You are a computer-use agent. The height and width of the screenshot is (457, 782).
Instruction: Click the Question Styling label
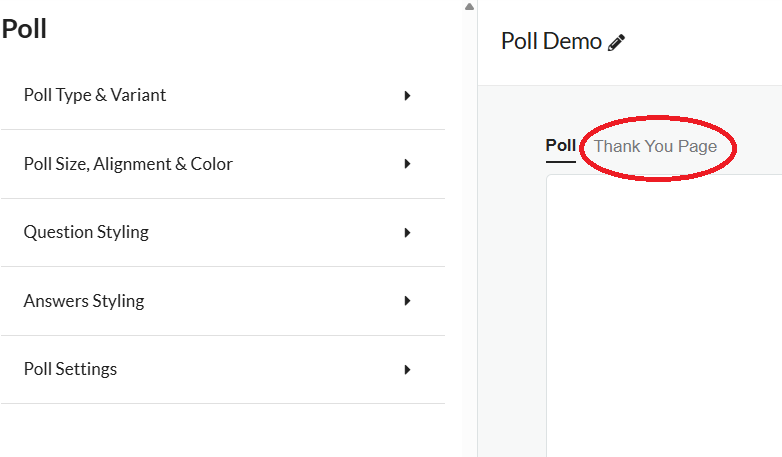tap(86, 232)
